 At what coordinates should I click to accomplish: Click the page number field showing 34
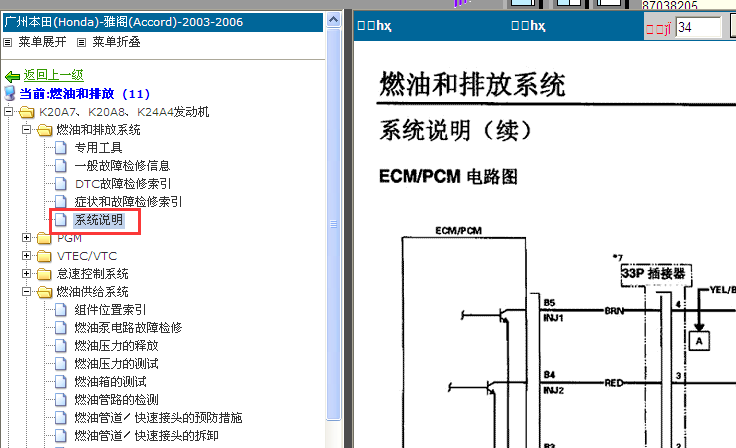point(698,27)
